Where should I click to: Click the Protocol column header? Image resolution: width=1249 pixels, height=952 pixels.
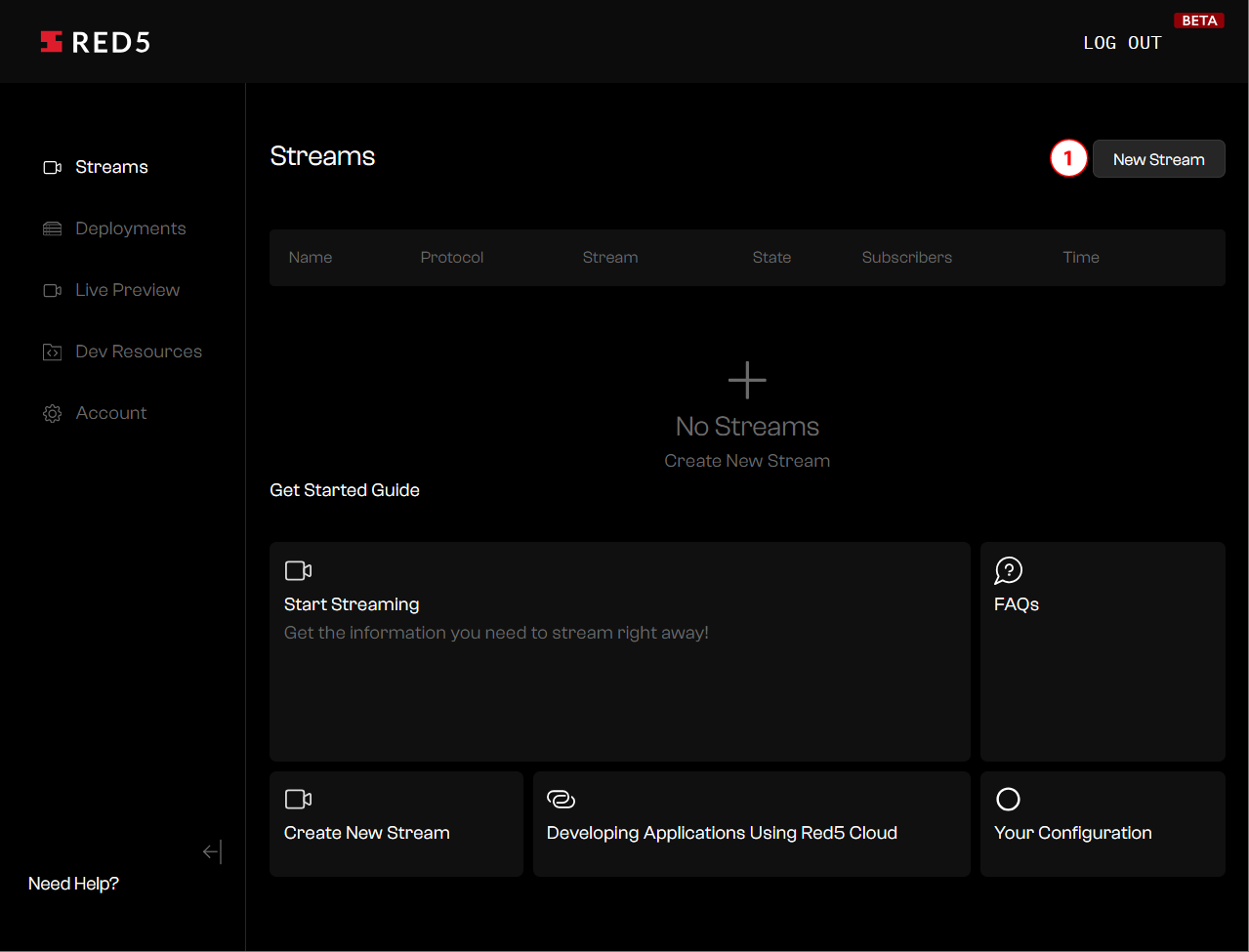(452, 258)
